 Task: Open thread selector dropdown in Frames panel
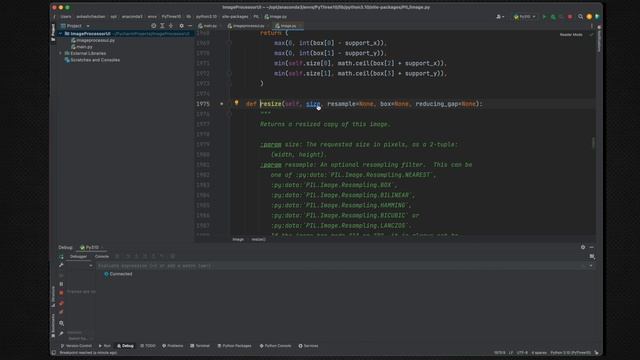91,266
